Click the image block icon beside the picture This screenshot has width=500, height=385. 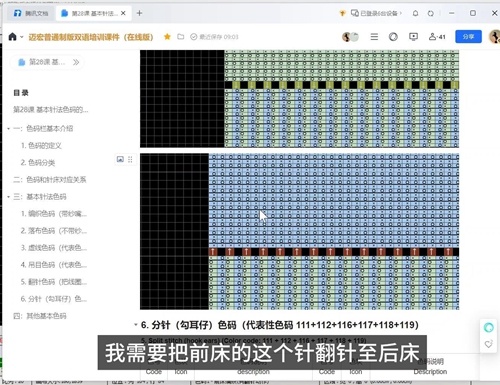120,159
